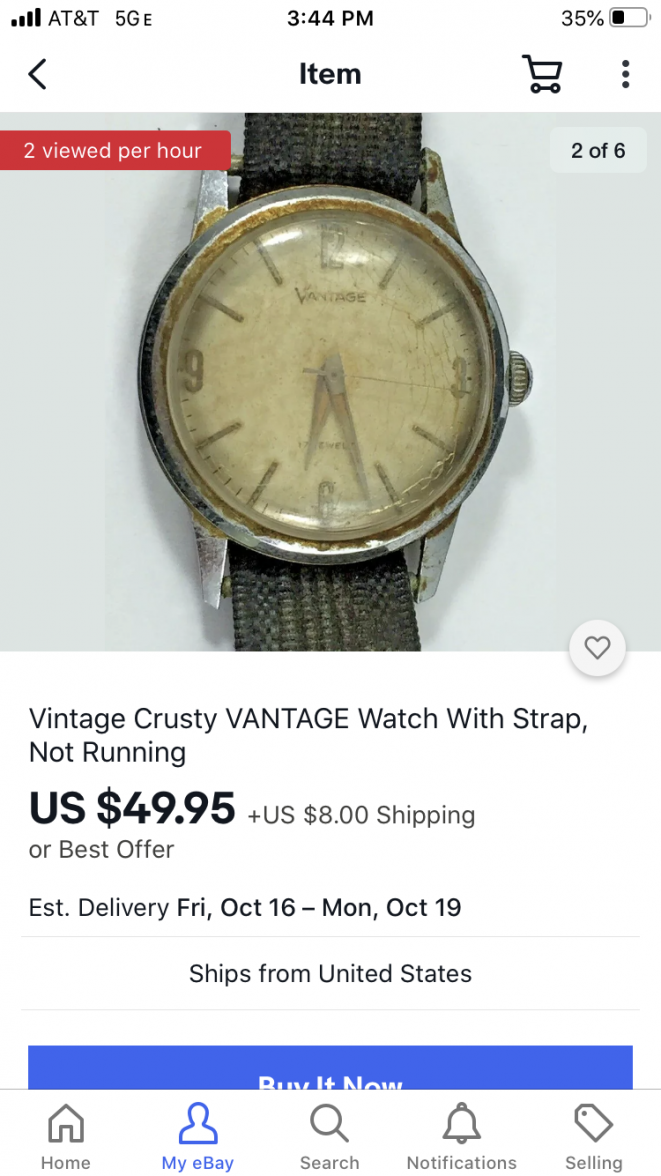The image size is (661, 1176).
Task: Open the shopping cart
Action: click(x=542, y=74)
